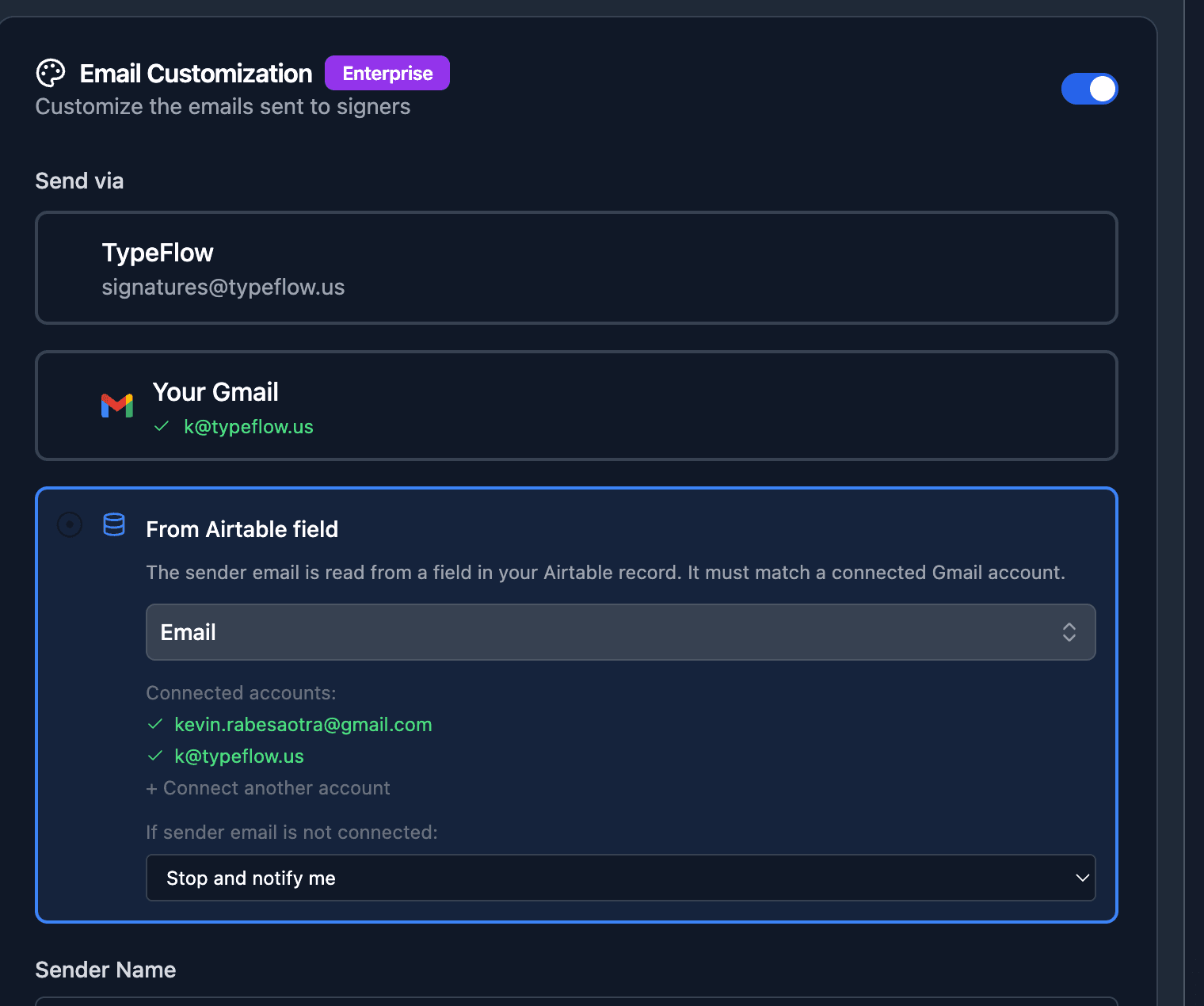Click the checkmark next to kevin.rabesaotra@gmail.com
The image size is (1204, 1006).
click(x=155, y=724)
